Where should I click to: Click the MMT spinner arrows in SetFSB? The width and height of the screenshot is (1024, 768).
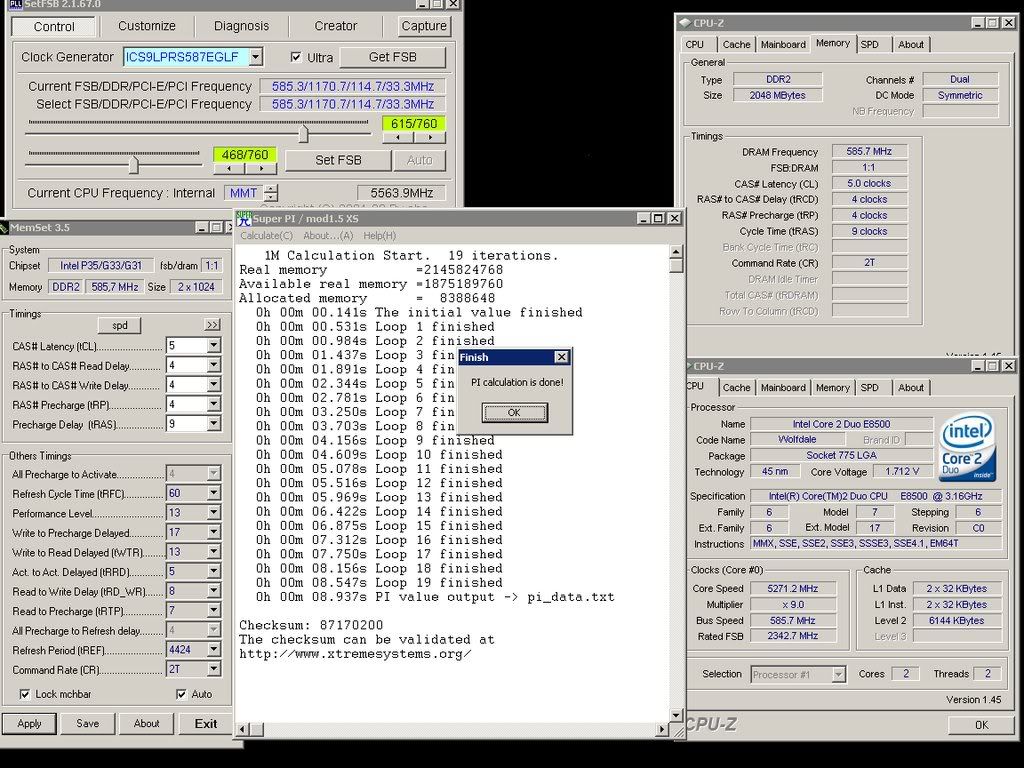point(271,193)
